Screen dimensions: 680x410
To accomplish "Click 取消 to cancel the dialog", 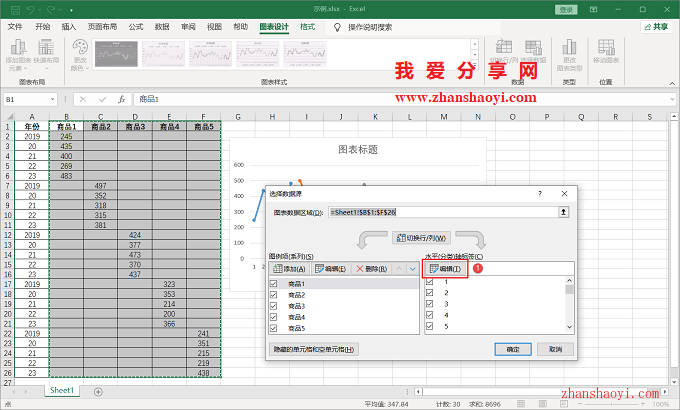I will click(x=556, y=349).
